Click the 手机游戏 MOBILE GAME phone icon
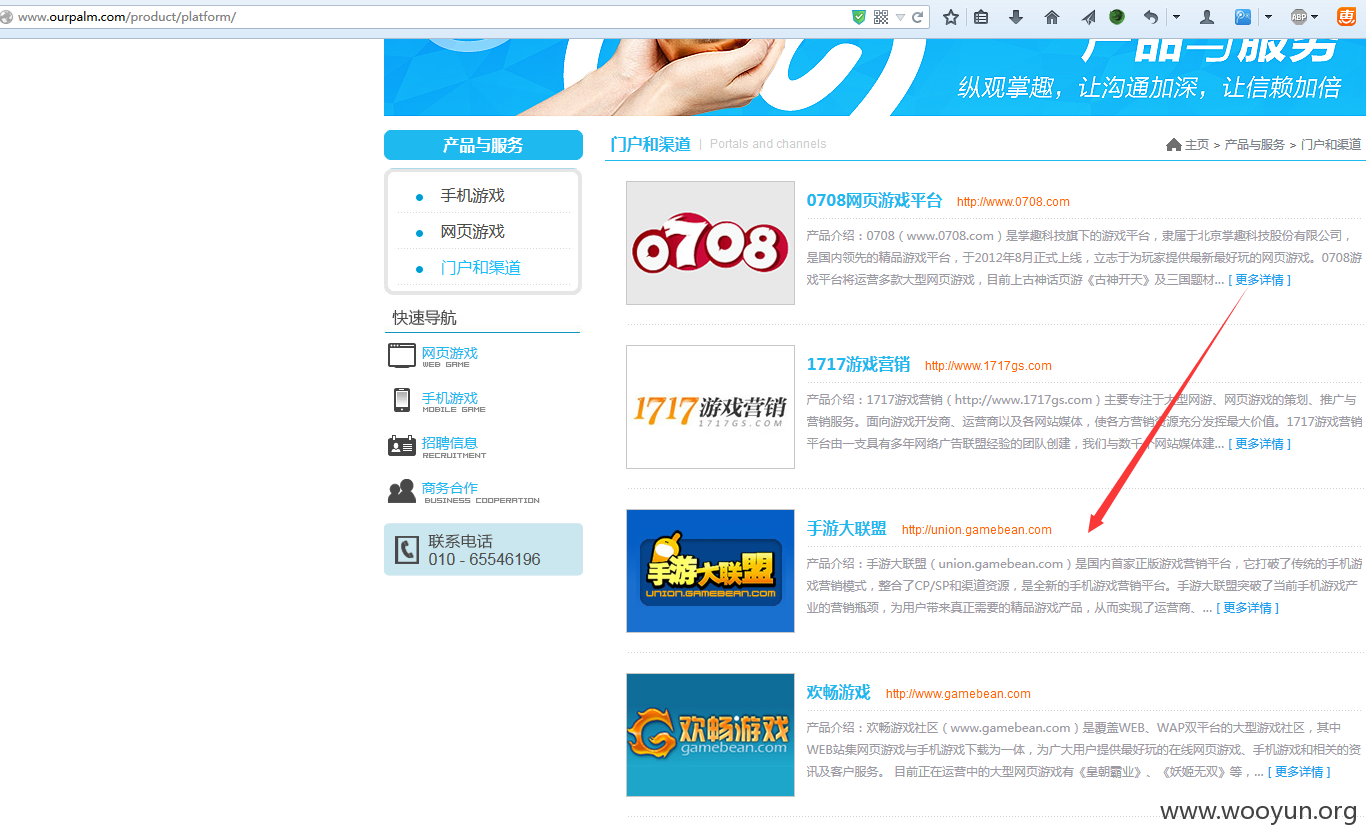1366x840 pixels. pyautogui.click(x=402, y=400)
